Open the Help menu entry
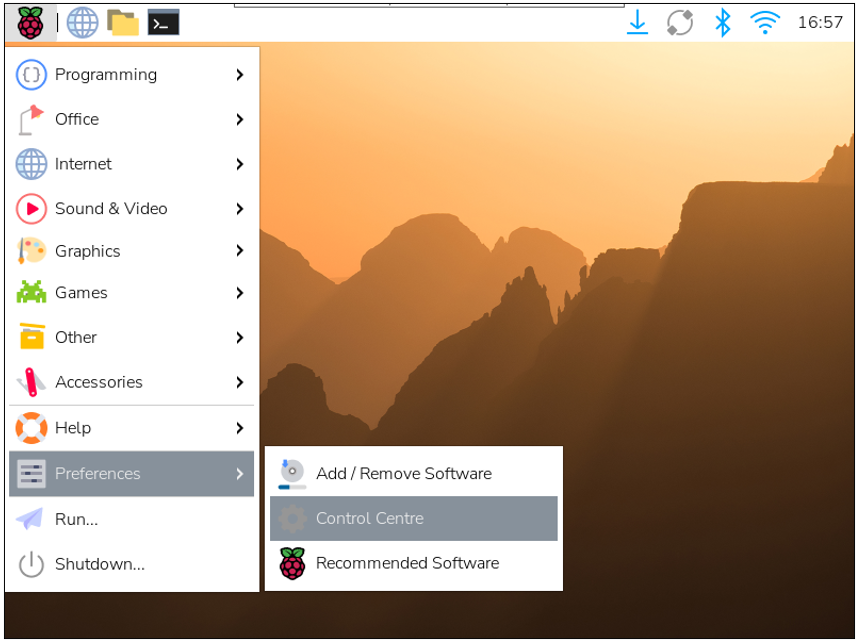 (x=131, y=428)
